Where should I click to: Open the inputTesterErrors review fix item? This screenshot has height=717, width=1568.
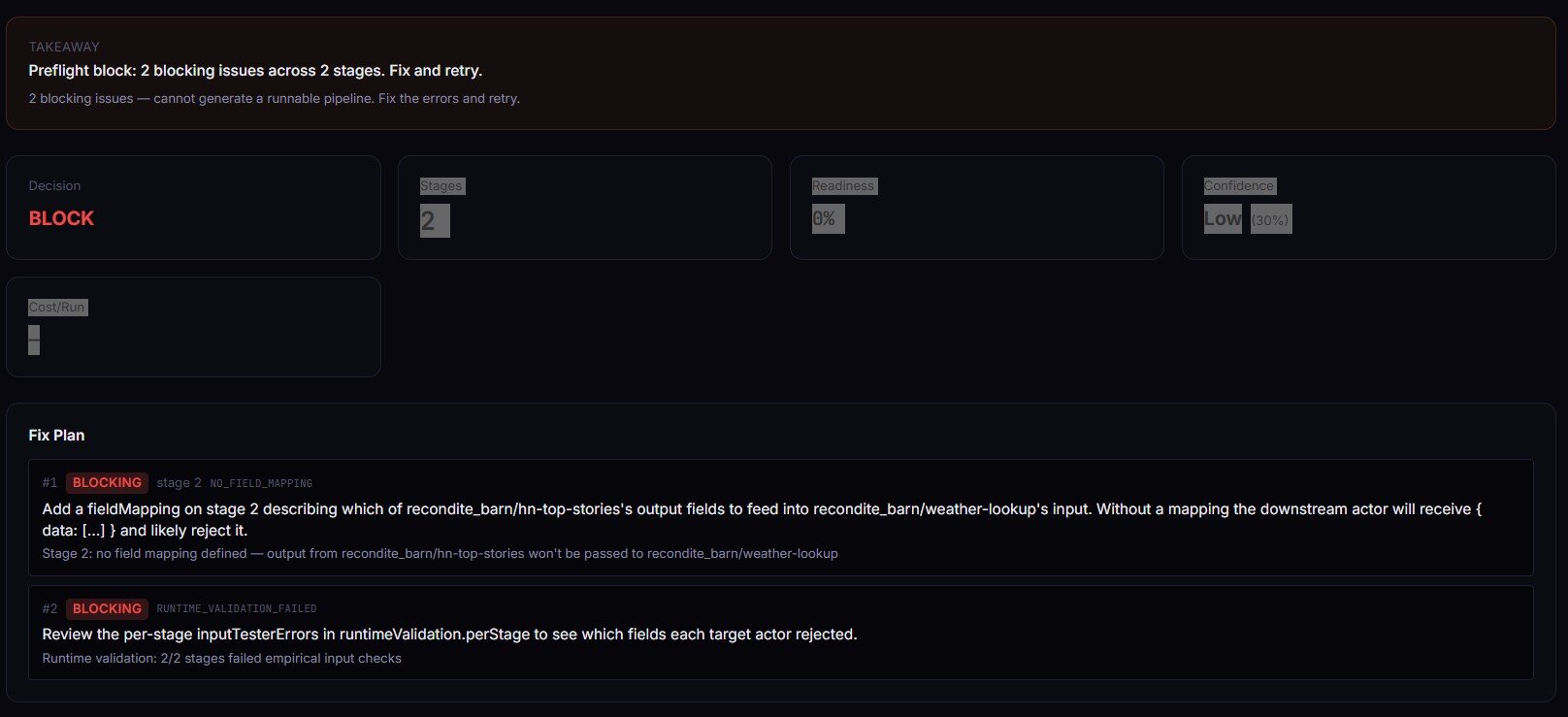[x=449, y=635]
